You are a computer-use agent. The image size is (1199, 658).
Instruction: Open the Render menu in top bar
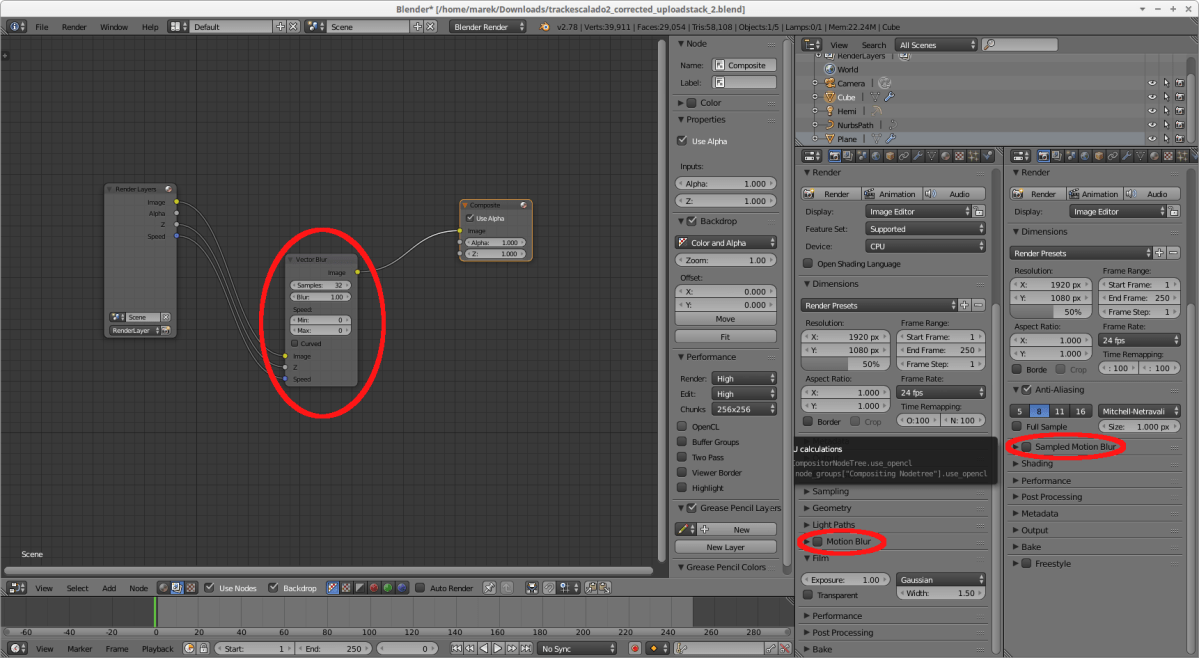[x=74, y=27]
